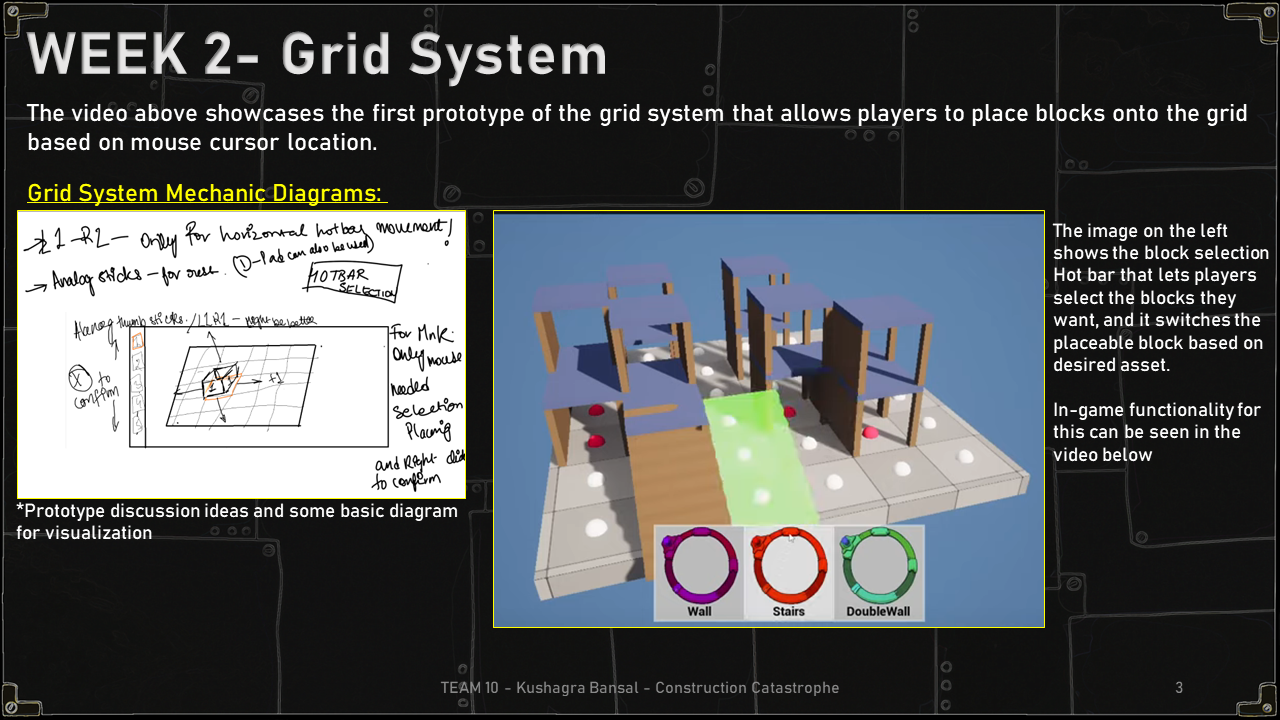Select the purple Wall ring icon
This screenshot has height=720, width=1280.
pyautogui.click(x=698, y=565)
